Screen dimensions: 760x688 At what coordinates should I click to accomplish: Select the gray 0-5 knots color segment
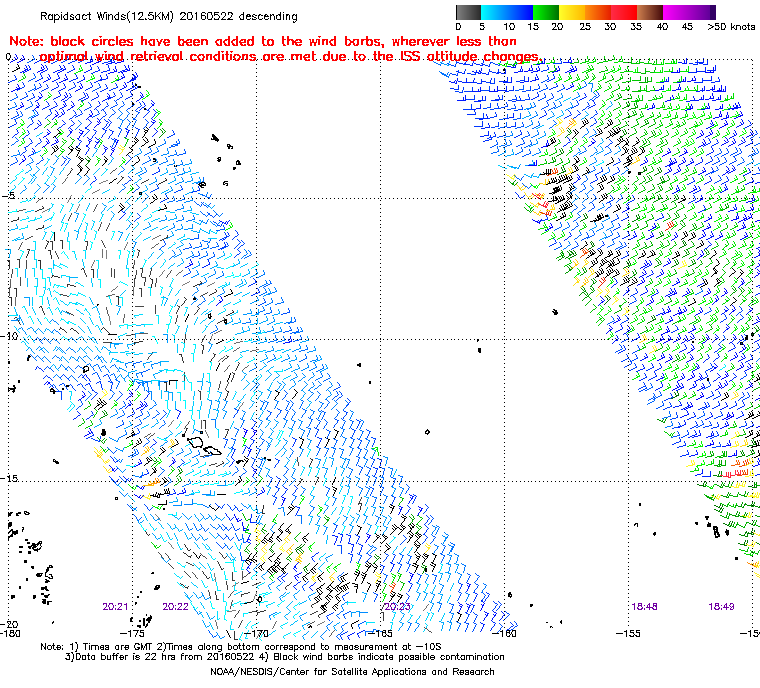[x=468, y=12]
